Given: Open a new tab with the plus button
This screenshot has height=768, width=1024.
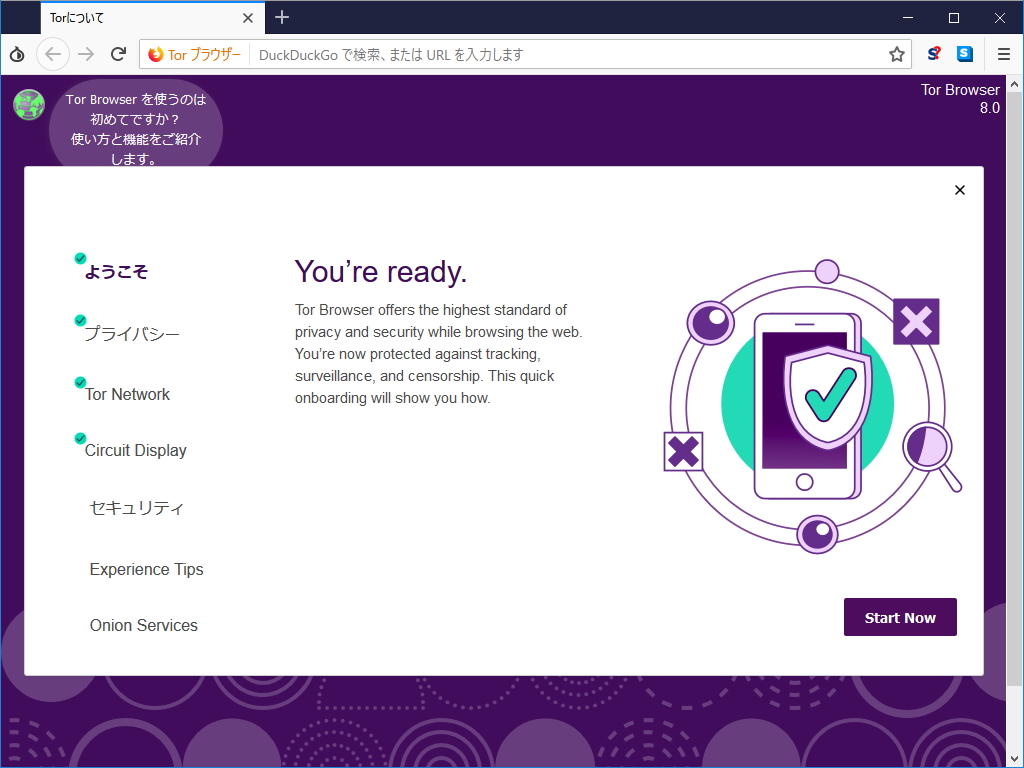Looking at the screenshot, I should coord(281,18).
